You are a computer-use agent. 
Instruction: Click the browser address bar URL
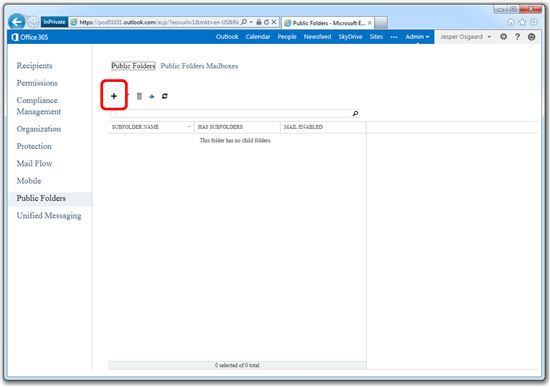click(159, 22)
